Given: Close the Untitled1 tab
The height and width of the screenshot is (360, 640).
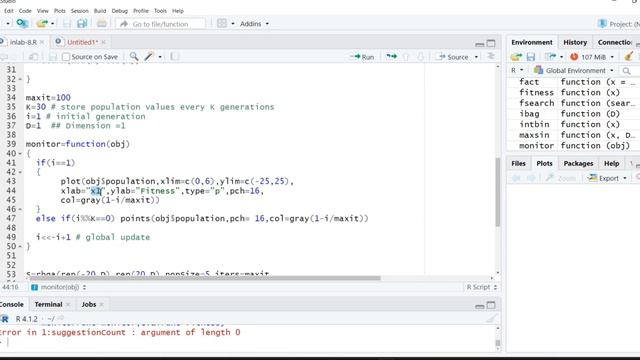Looking at the screenshot, I should click(x=104, y=42).
